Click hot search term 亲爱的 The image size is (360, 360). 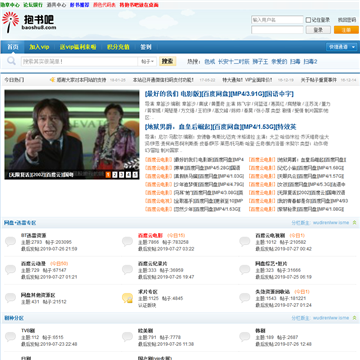tap(279, 62)
